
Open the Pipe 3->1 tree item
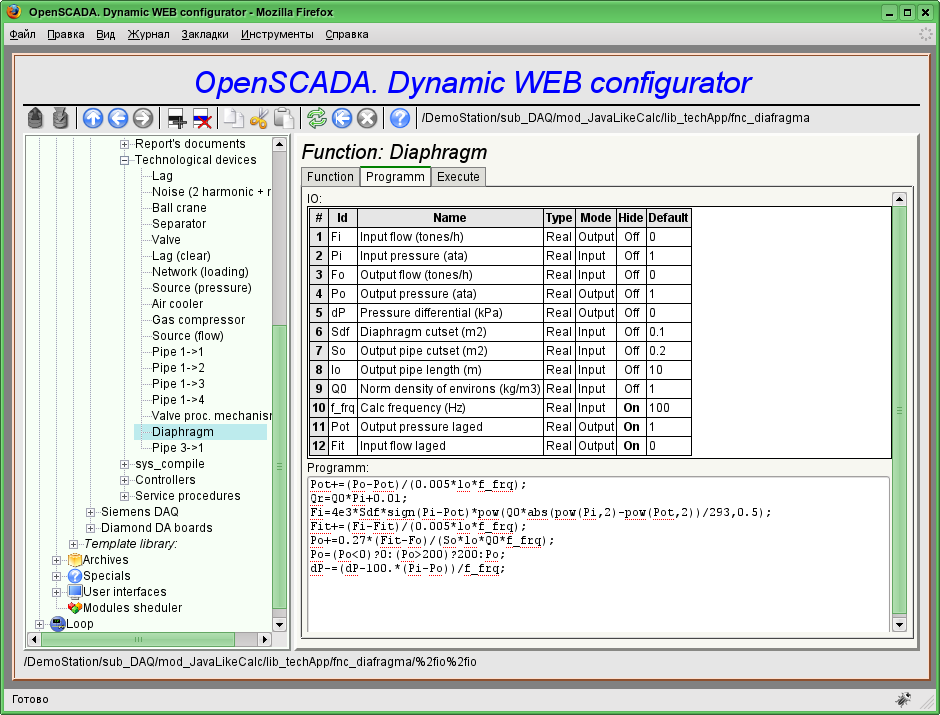(x=177, y=448)
